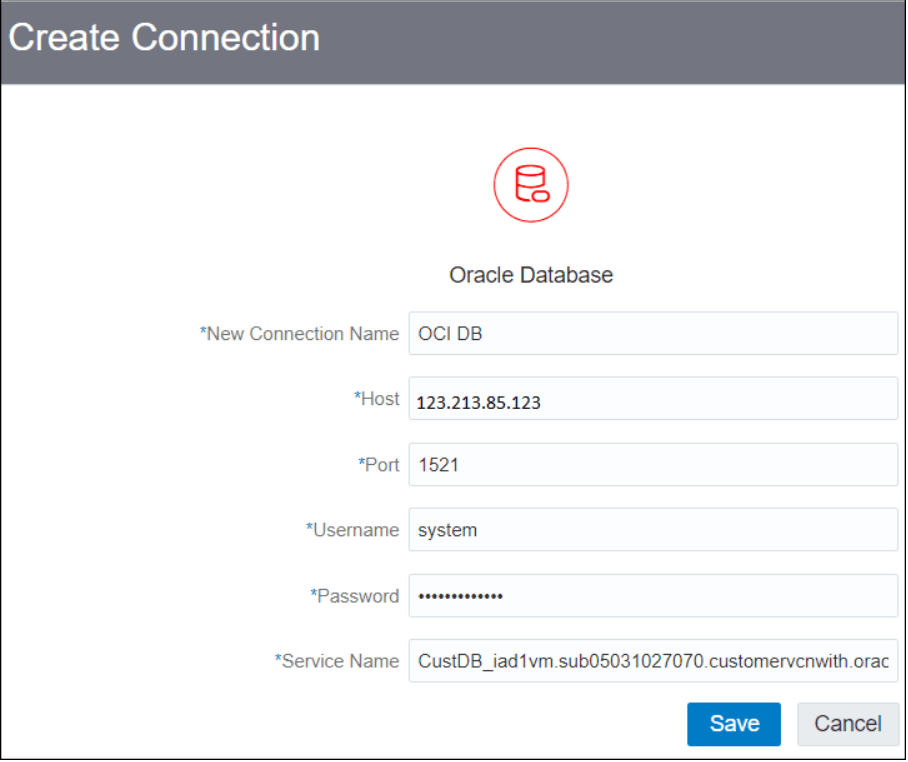Screen dimensions: 908x762
Task: Click the Oracle Database label under icon
Action: pyautogui.click(x=531, y=275)
